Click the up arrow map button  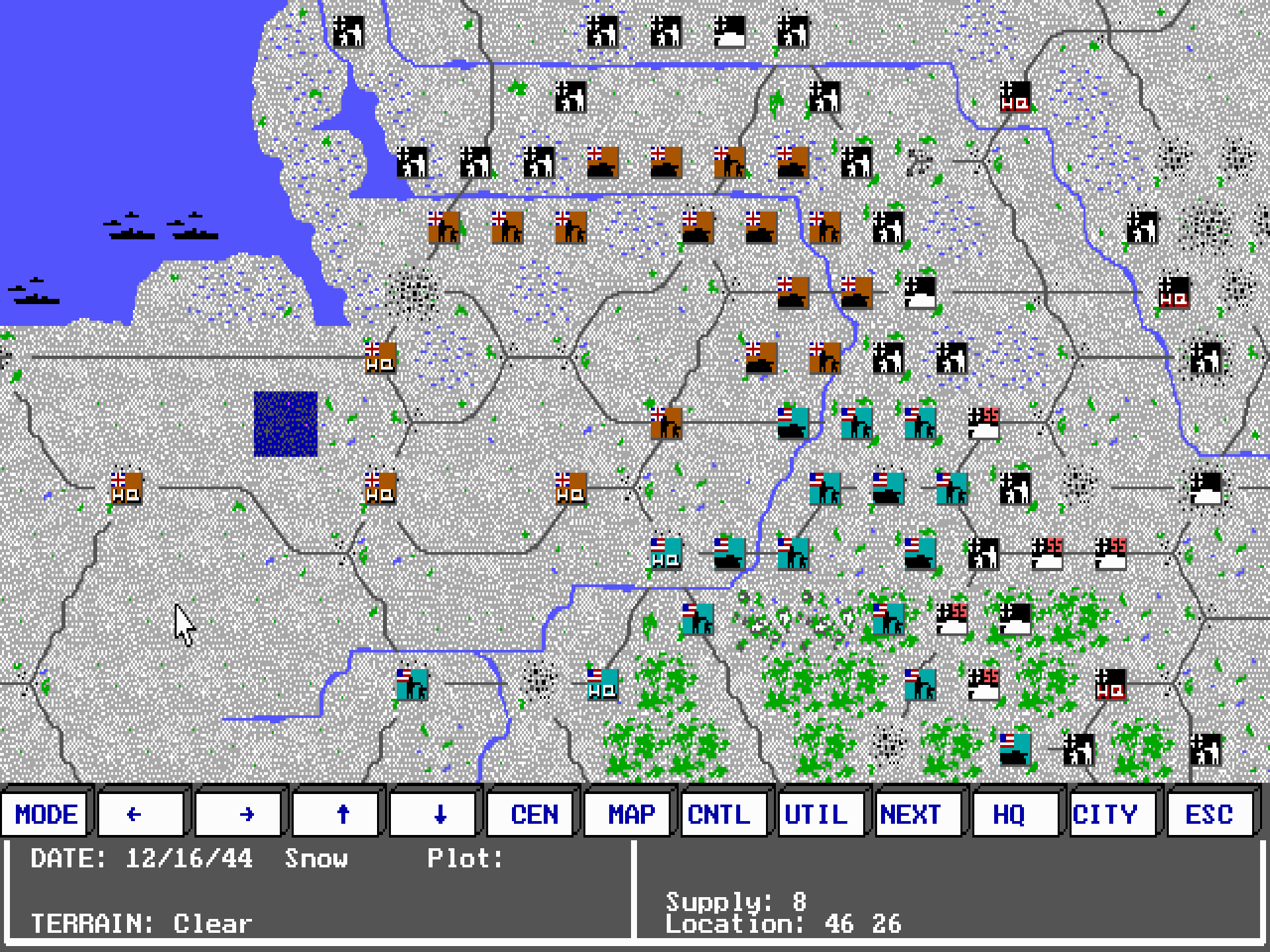coord(337,814)
